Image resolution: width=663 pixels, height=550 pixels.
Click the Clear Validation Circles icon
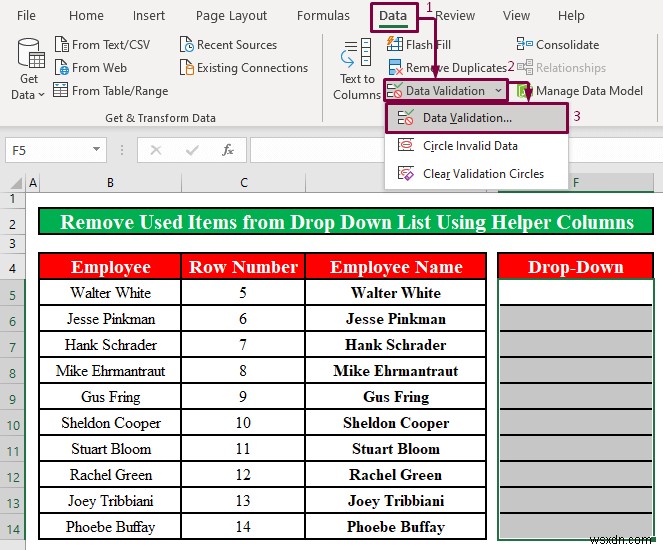point(405,173)
